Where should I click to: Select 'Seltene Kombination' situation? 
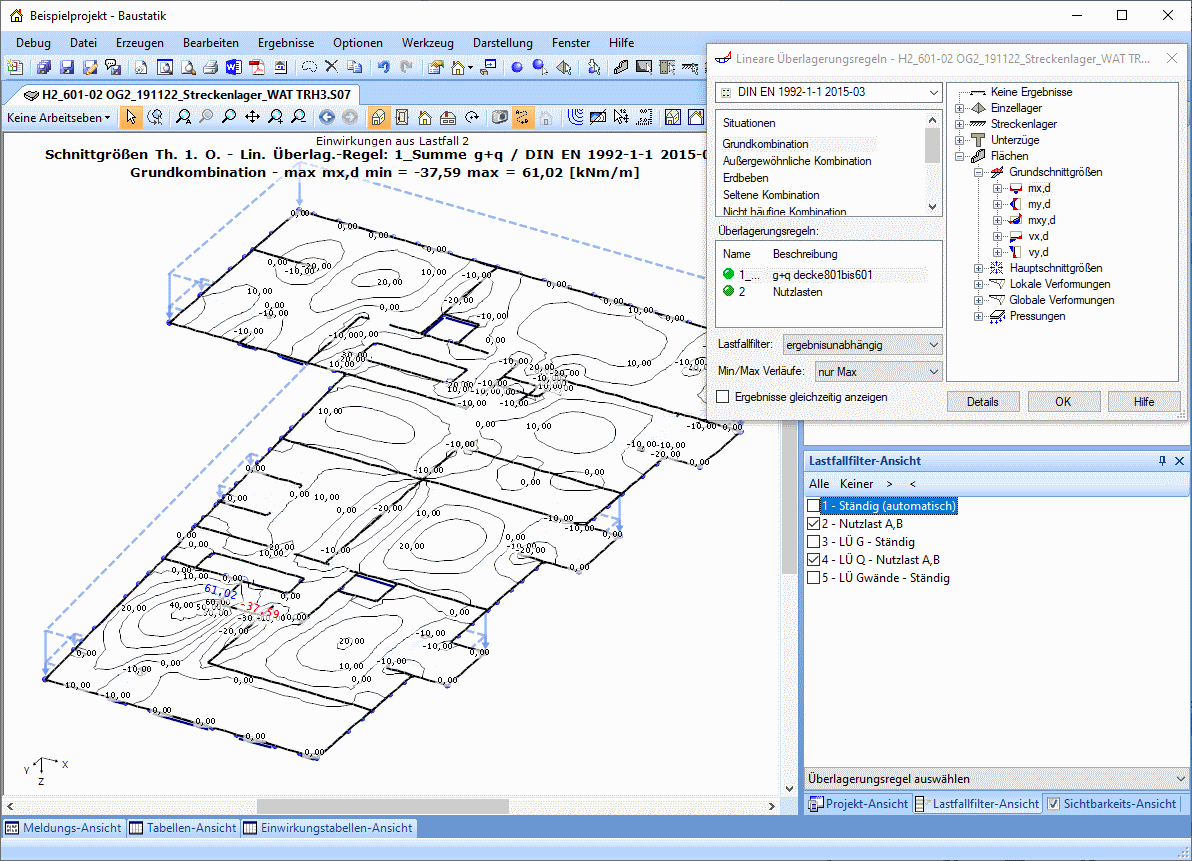coord(771,195)
